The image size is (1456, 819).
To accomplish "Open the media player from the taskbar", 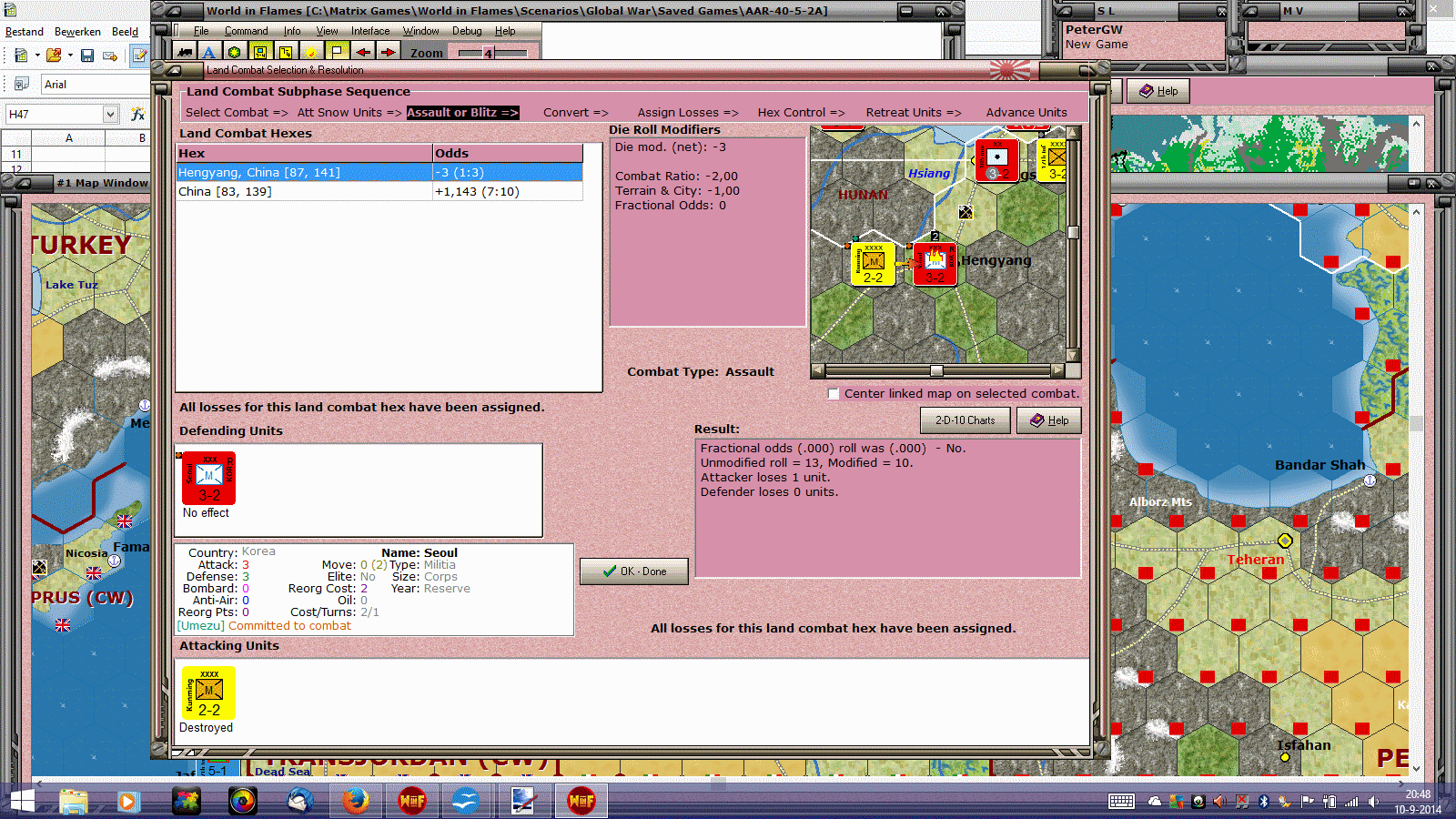I will [x=127, y=801].
